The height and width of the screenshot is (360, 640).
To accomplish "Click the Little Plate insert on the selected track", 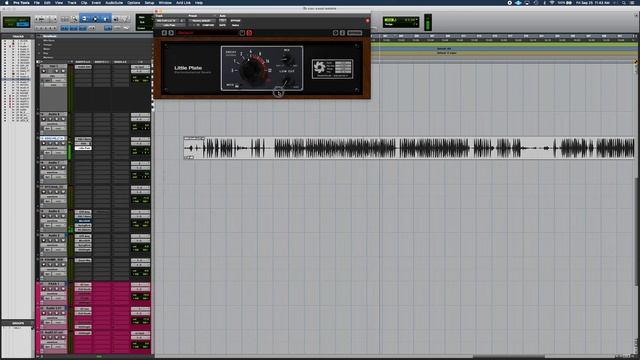I will pyautogui.click(x=83, y=148).
